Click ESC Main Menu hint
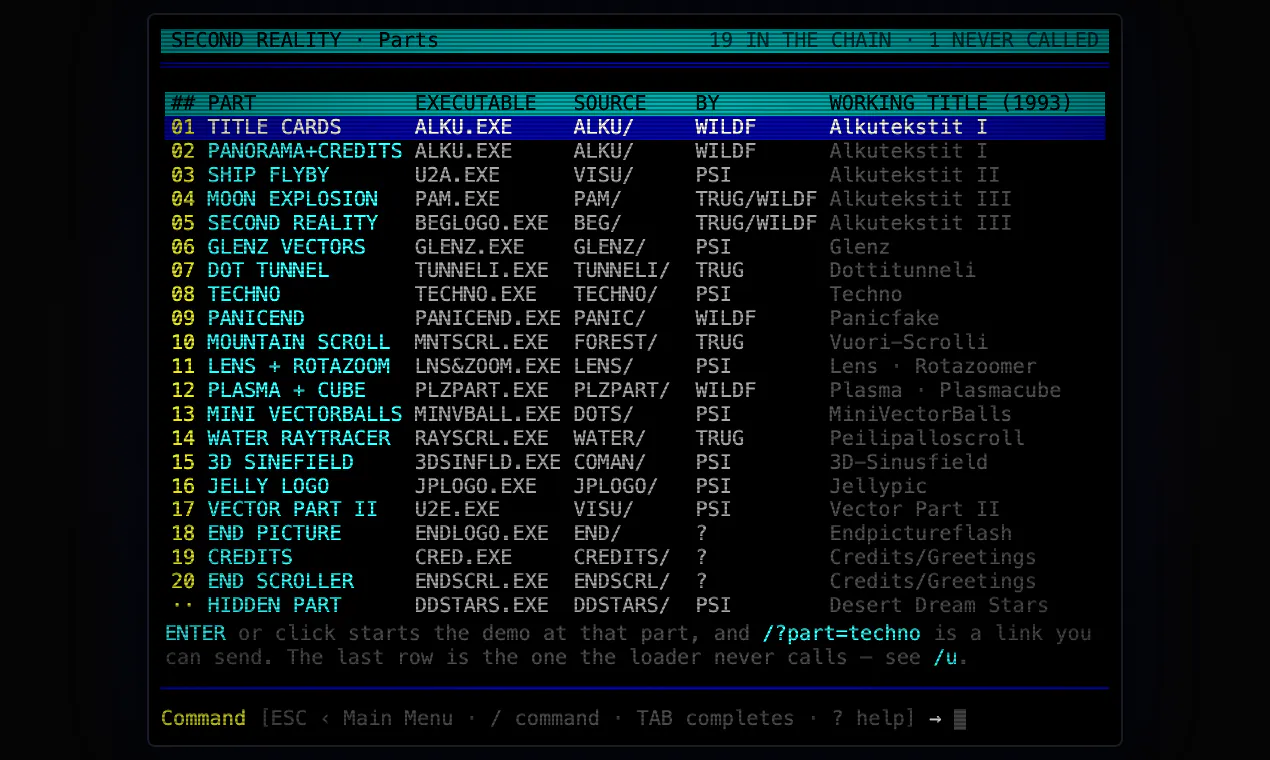The image size is (1270, 760). coord(362,718)
